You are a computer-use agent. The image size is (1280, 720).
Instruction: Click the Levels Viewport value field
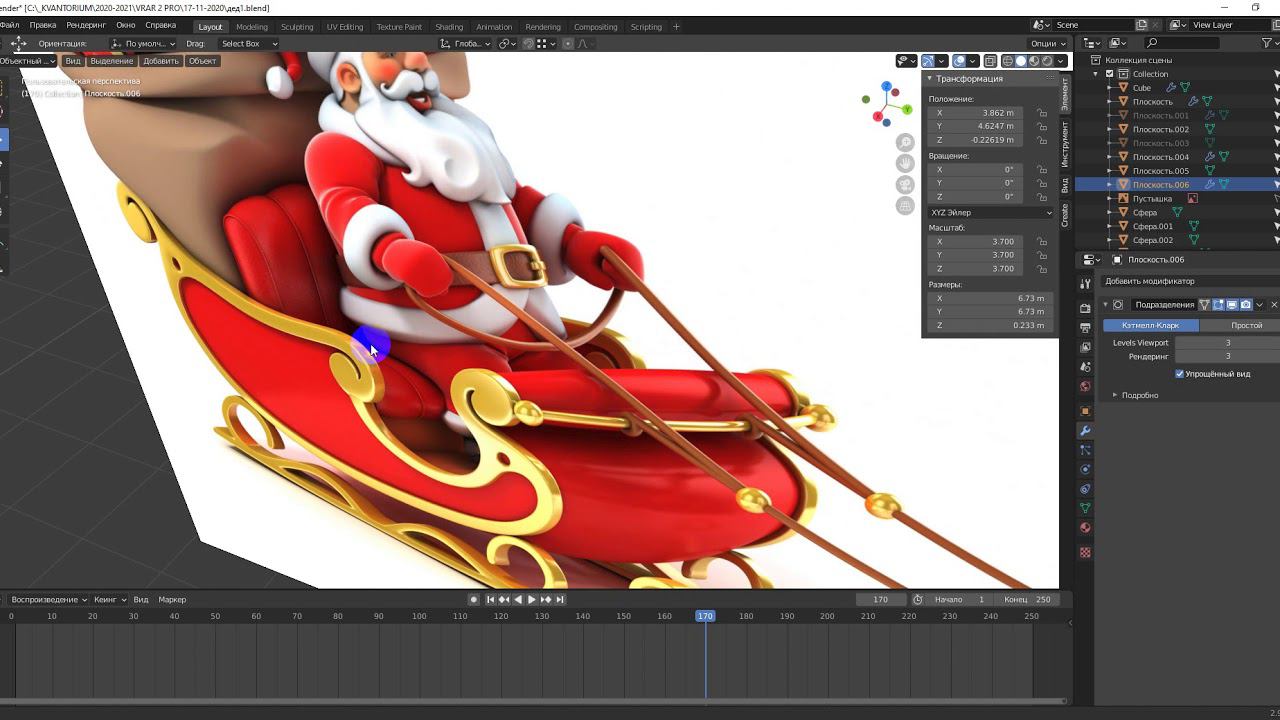point(1227,343)
